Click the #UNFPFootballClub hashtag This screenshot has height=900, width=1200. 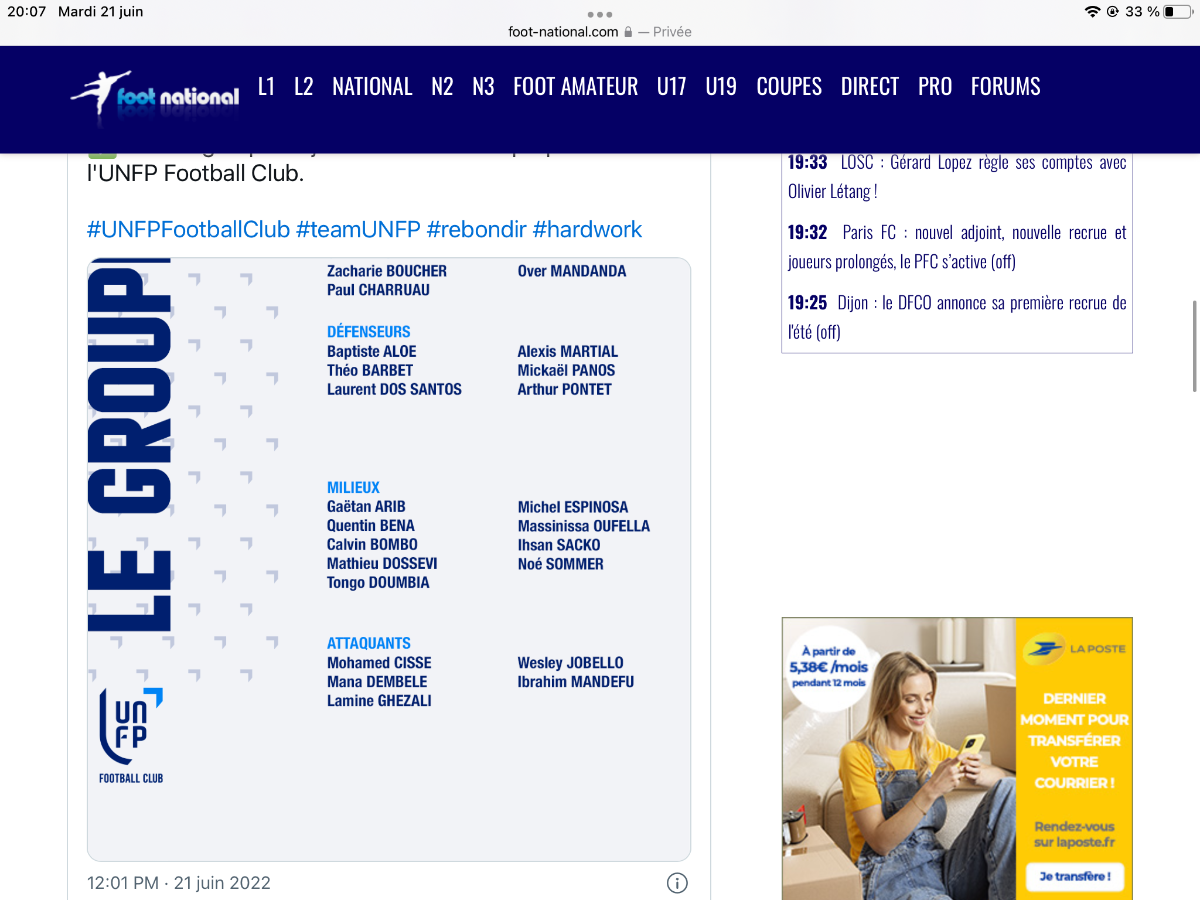(x=188, y=229)
